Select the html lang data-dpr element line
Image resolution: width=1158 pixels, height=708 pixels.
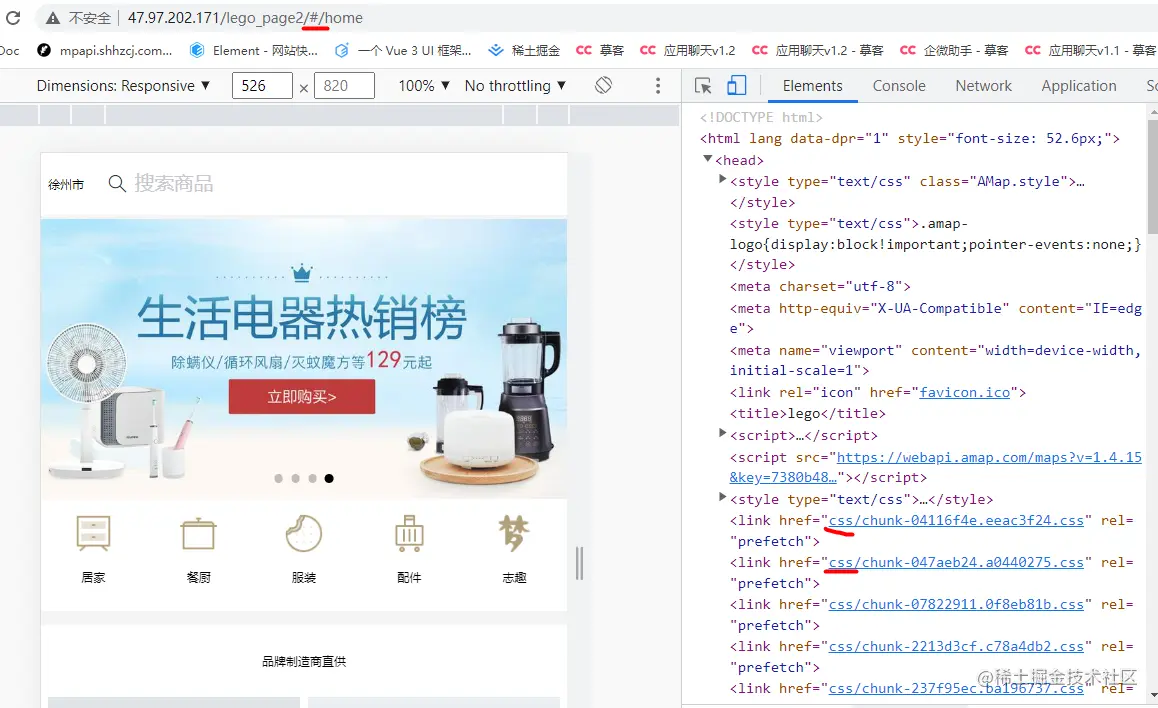910,139
